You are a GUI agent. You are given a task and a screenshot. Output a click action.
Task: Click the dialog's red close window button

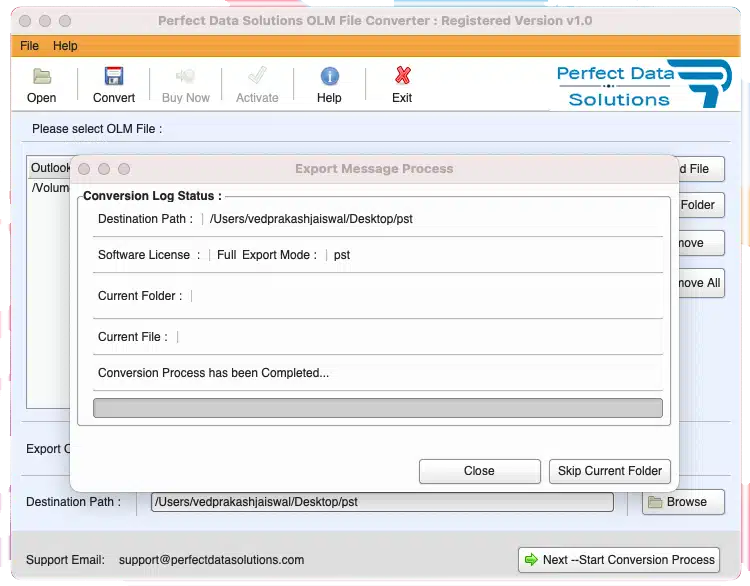click(x=84, y=169)
